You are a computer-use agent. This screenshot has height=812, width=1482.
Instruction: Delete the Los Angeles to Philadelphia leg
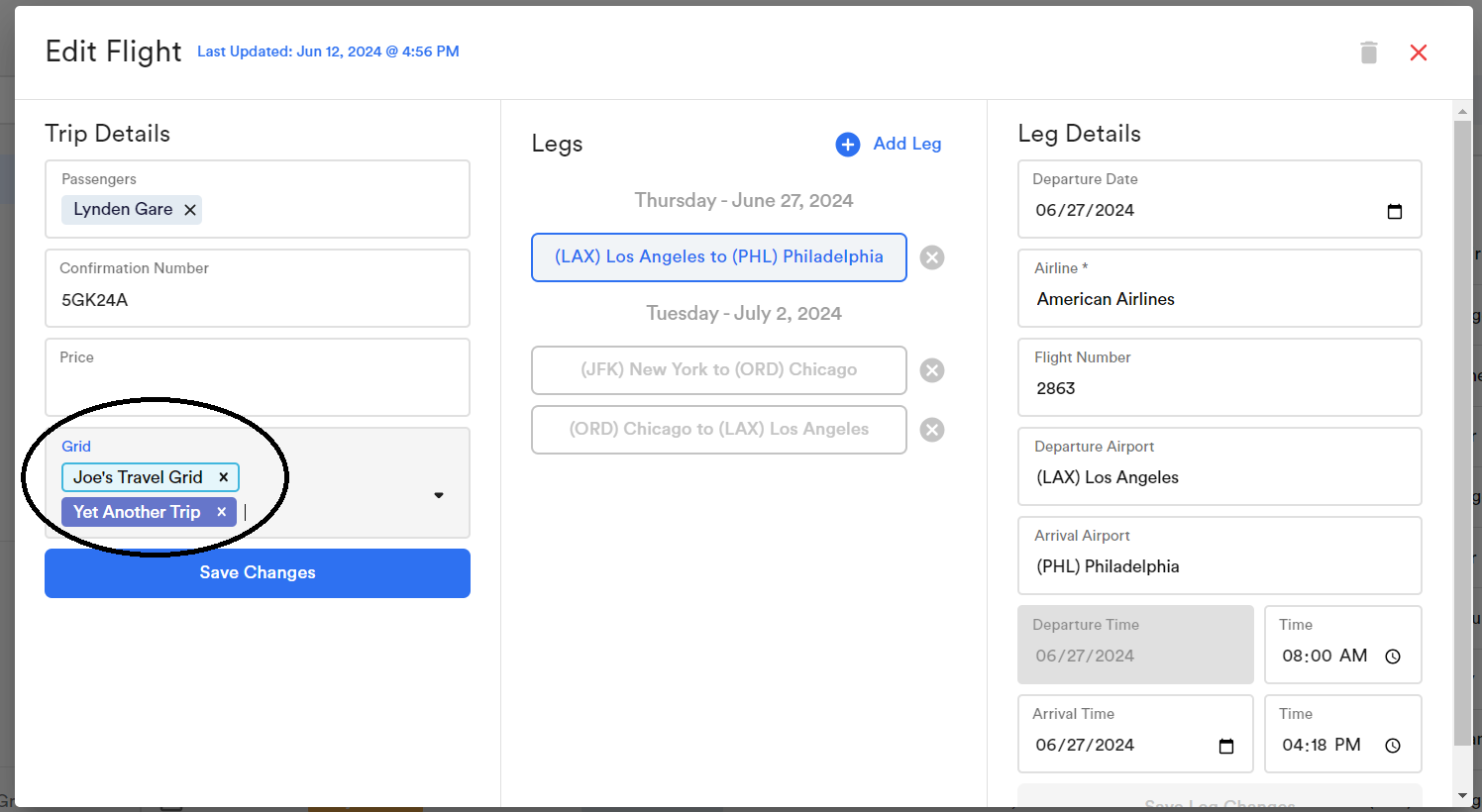932,257
